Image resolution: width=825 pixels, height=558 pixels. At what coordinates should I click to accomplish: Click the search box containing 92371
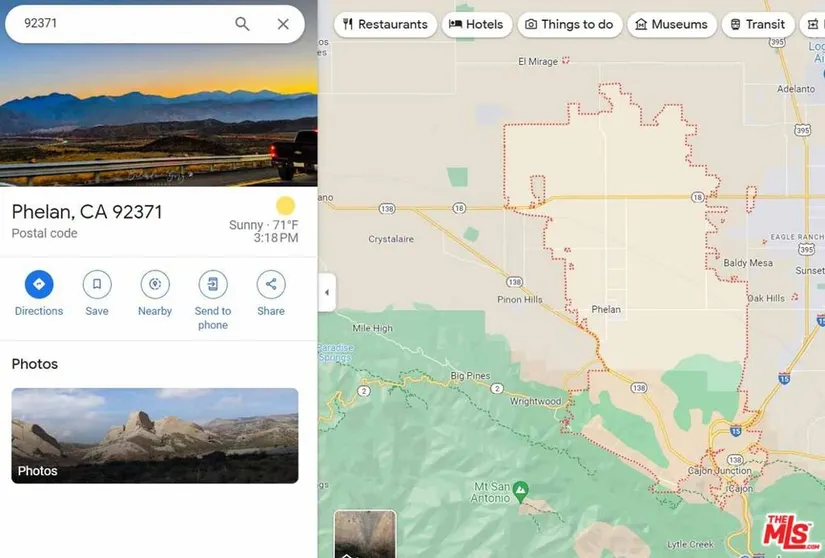(x=155, y=24)
